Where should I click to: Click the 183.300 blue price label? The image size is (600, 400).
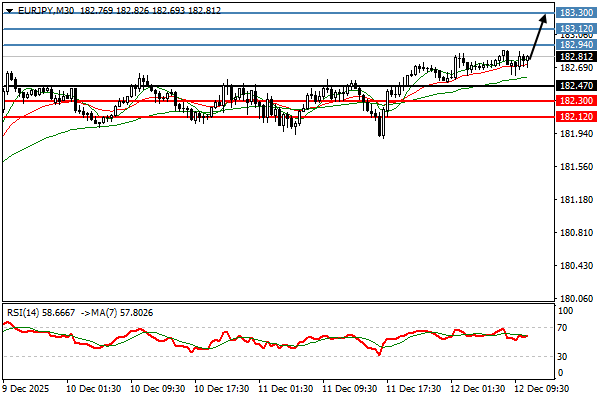click(x=575, y=13)
